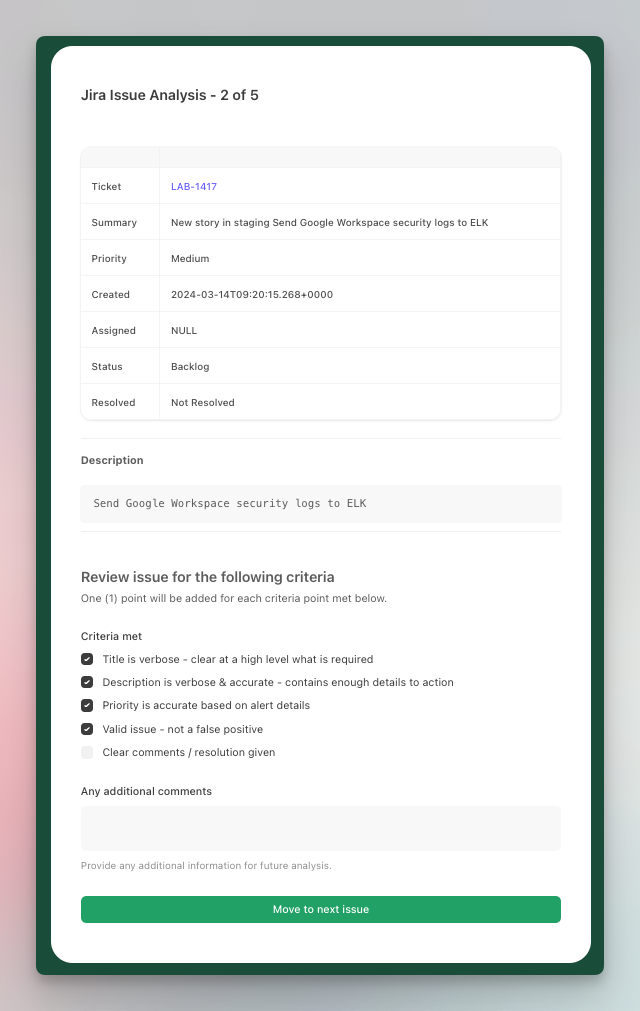
Task: Toggle the 'Valid issue' checkbox
Action: (87, 729)
